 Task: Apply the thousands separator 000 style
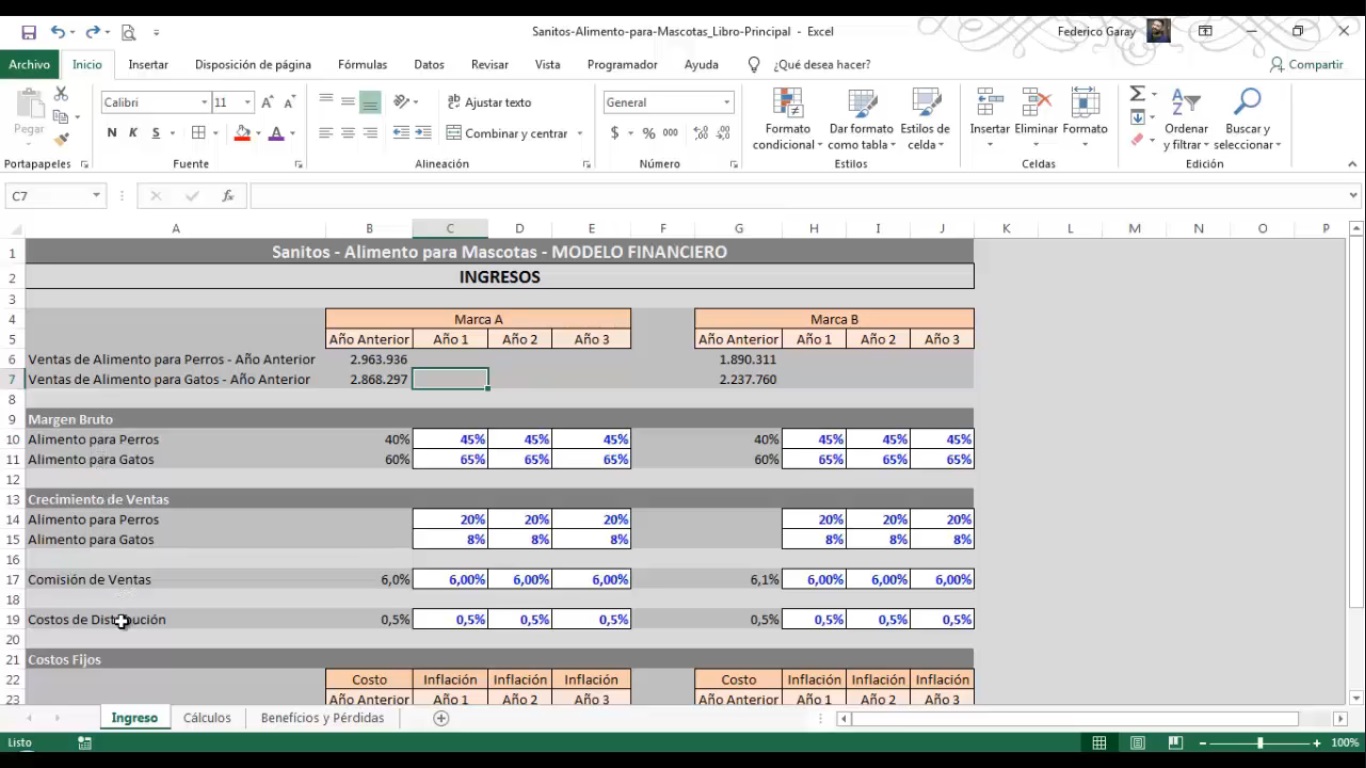point(670,133)
